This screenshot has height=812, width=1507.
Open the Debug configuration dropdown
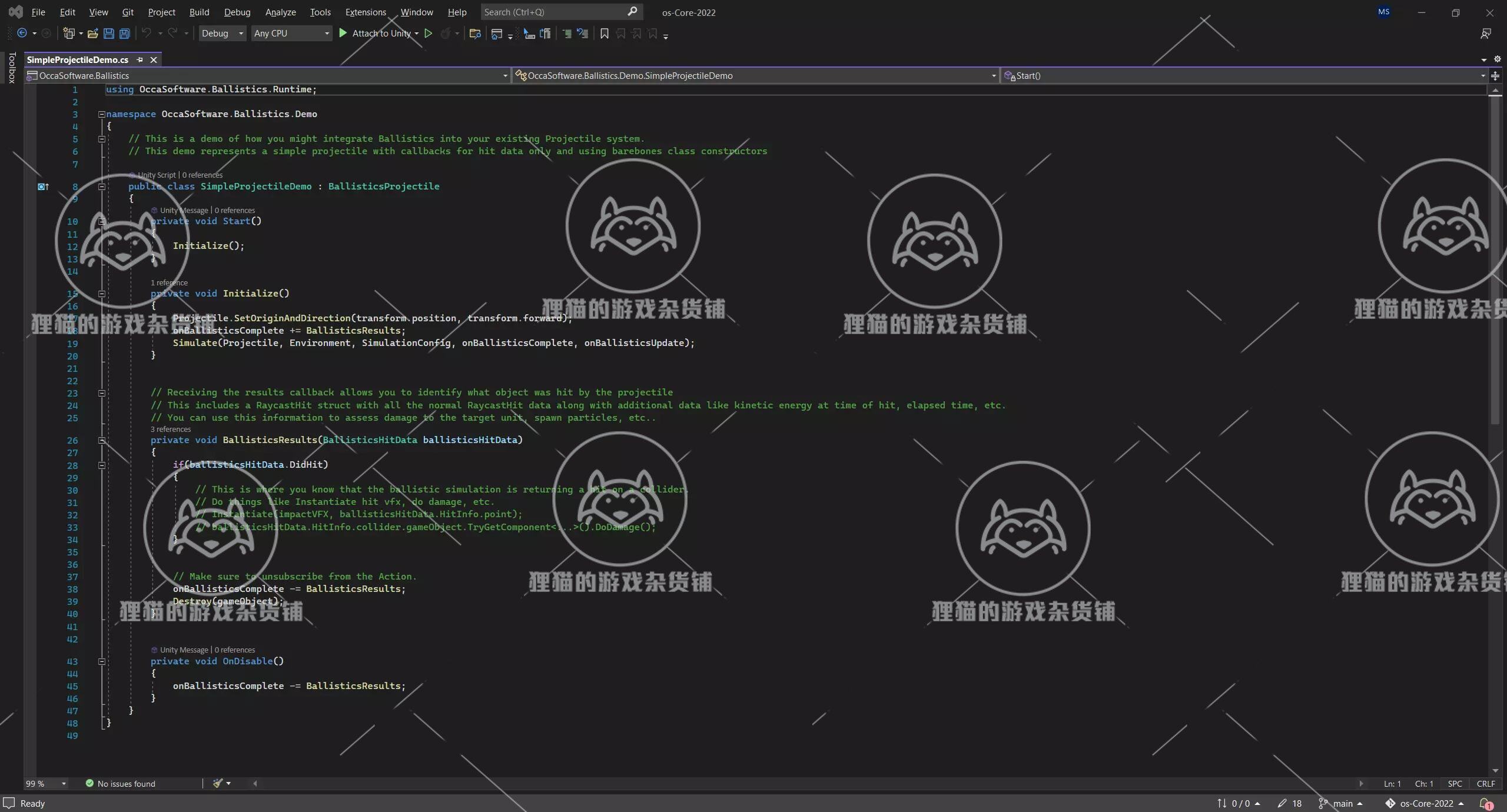[x=222, y=34]
